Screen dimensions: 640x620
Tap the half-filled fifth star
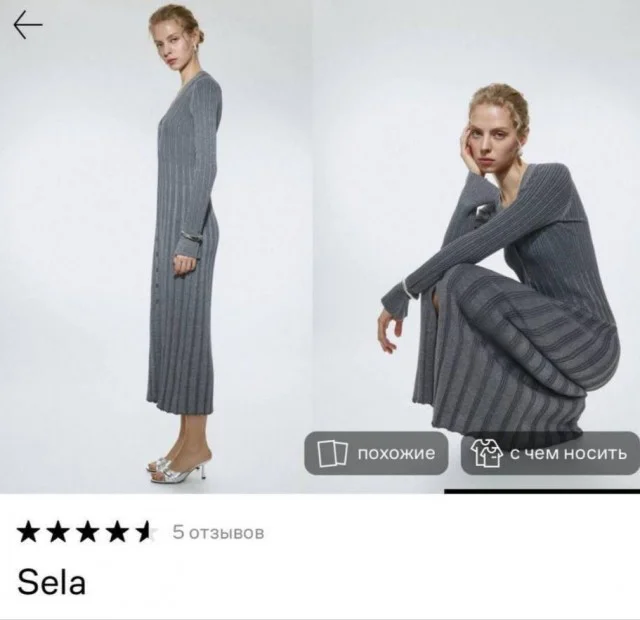[x=148, y=532]
